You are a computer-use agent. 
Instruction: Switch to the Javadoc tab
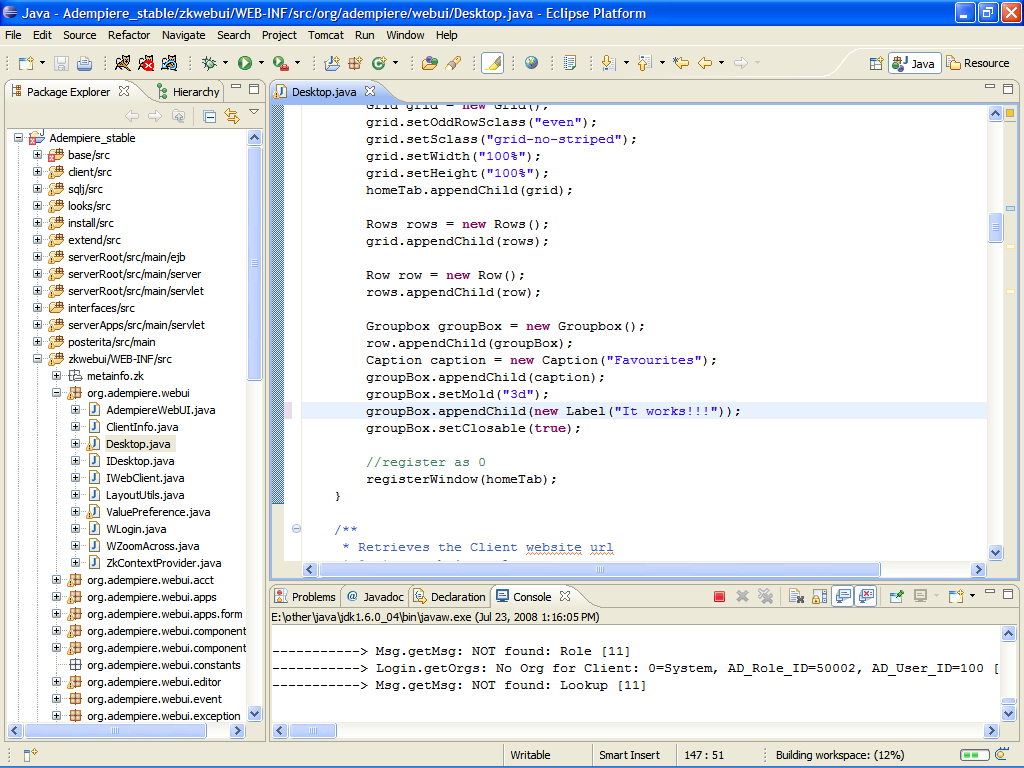coord(376,597)
